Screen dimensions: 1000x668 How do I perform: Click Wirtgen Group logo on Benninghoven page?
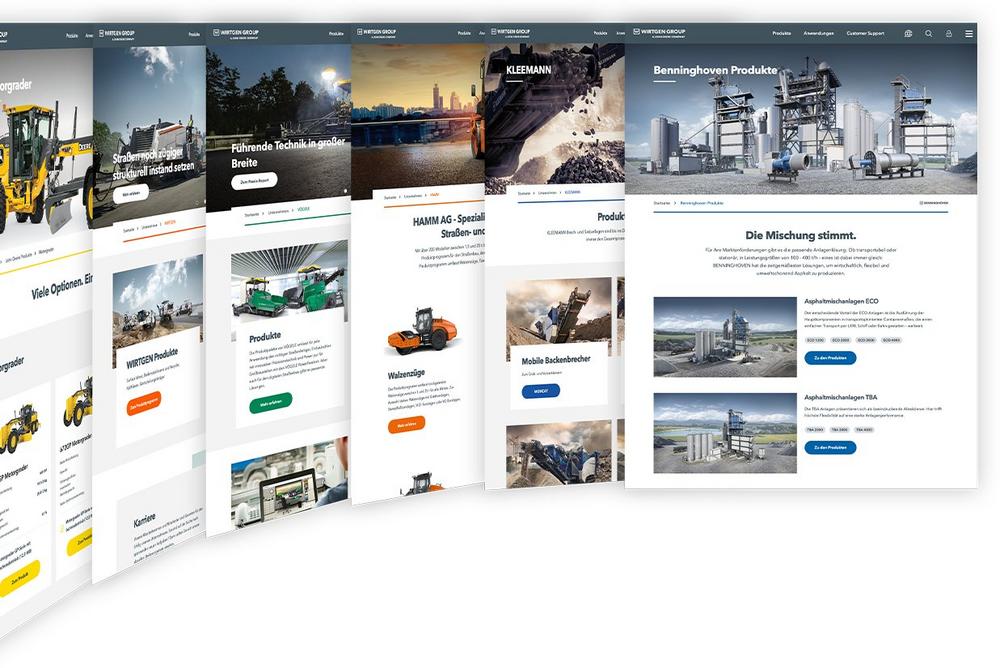(x=660, y=33)
